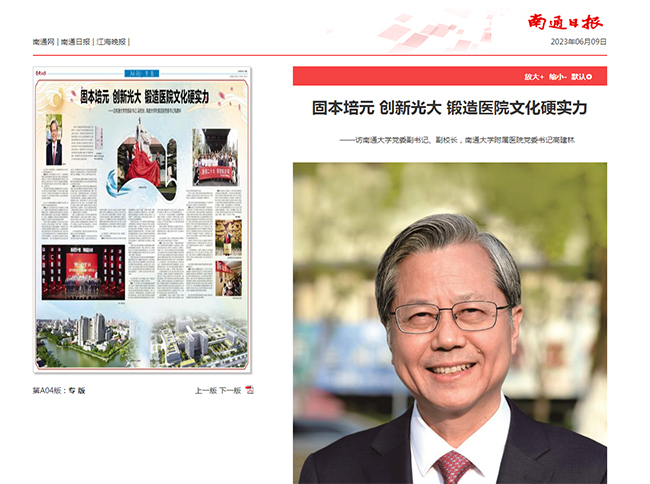650x484 pixels.
Task: Click the date 2023年06月09日
Action: coord(578,42)
